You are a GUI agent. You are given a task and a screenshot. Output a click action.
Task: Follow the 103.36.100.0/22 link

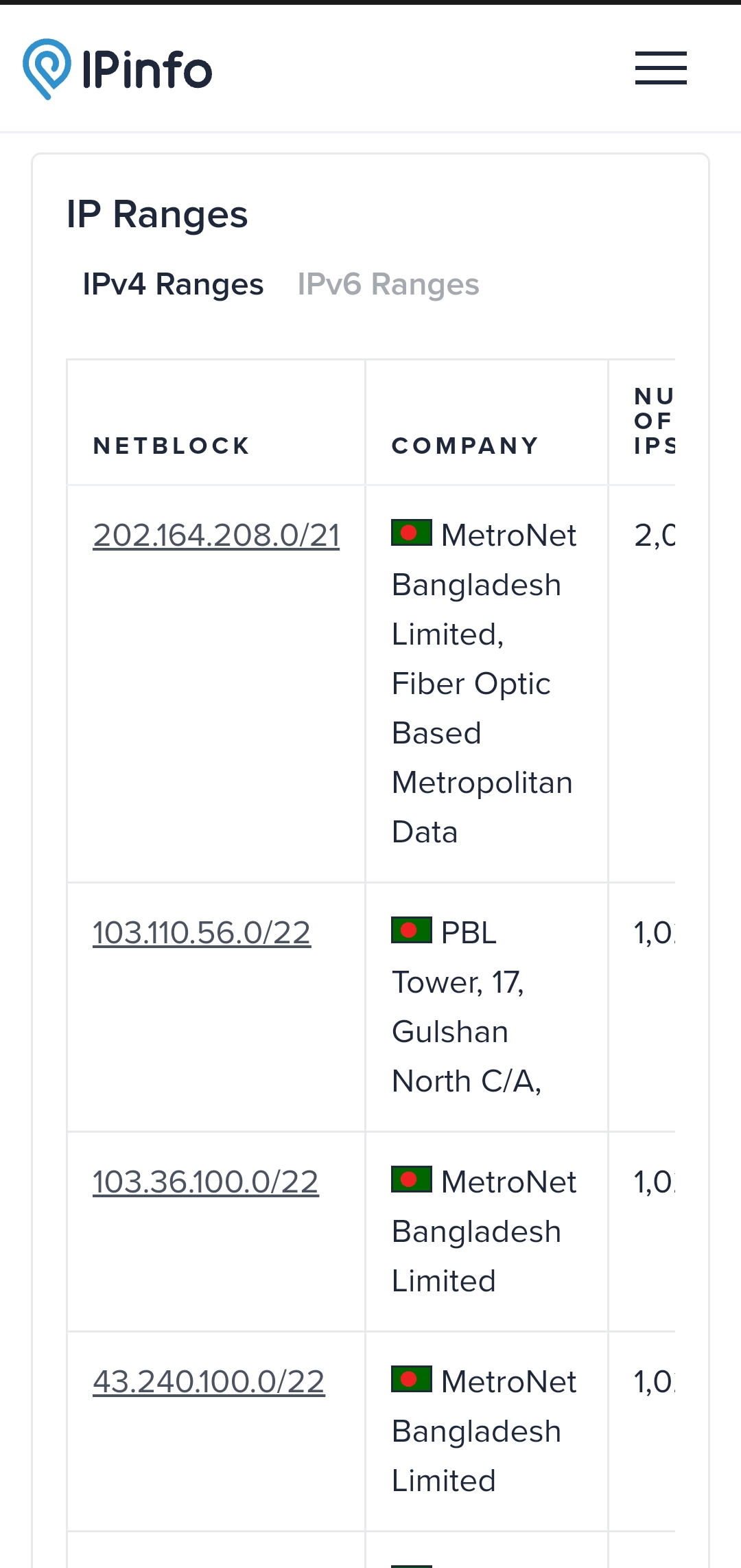pos(204,1181)
